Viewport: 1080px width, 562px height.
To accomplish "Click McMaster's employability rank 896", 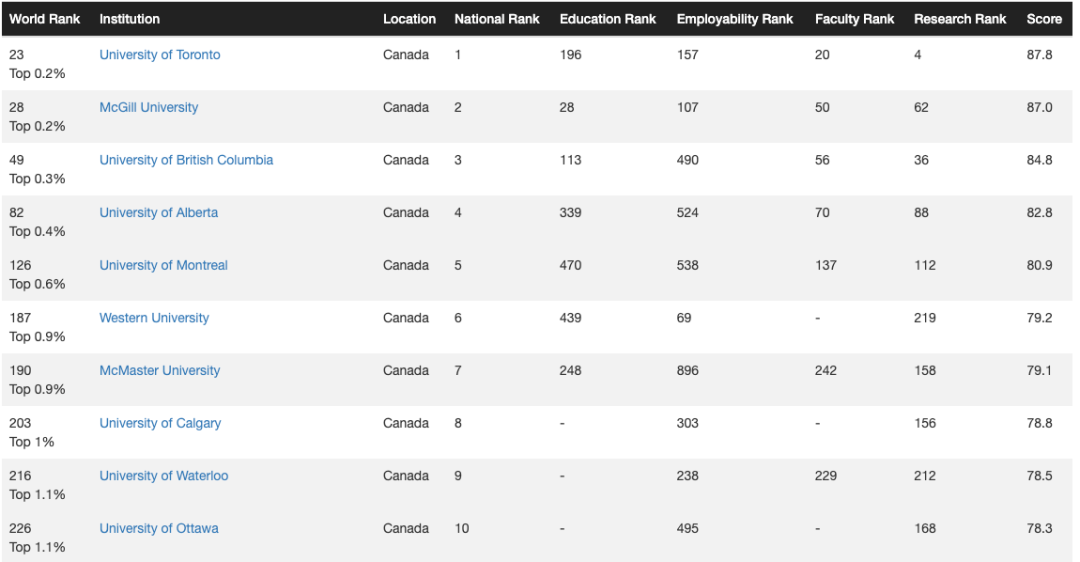I will [x=687, y=371].
